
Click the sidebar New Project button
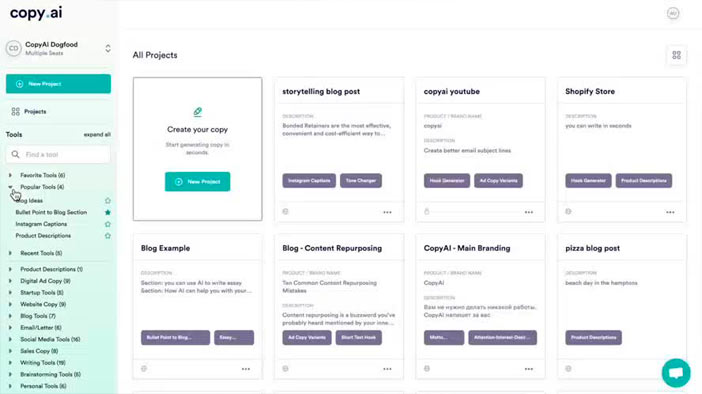[58, 84]
